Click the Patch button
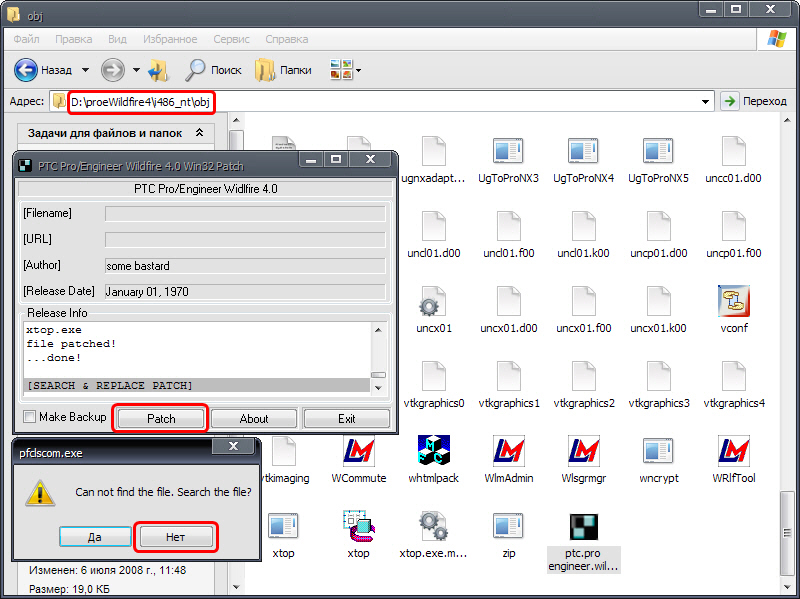 (161, 418)
